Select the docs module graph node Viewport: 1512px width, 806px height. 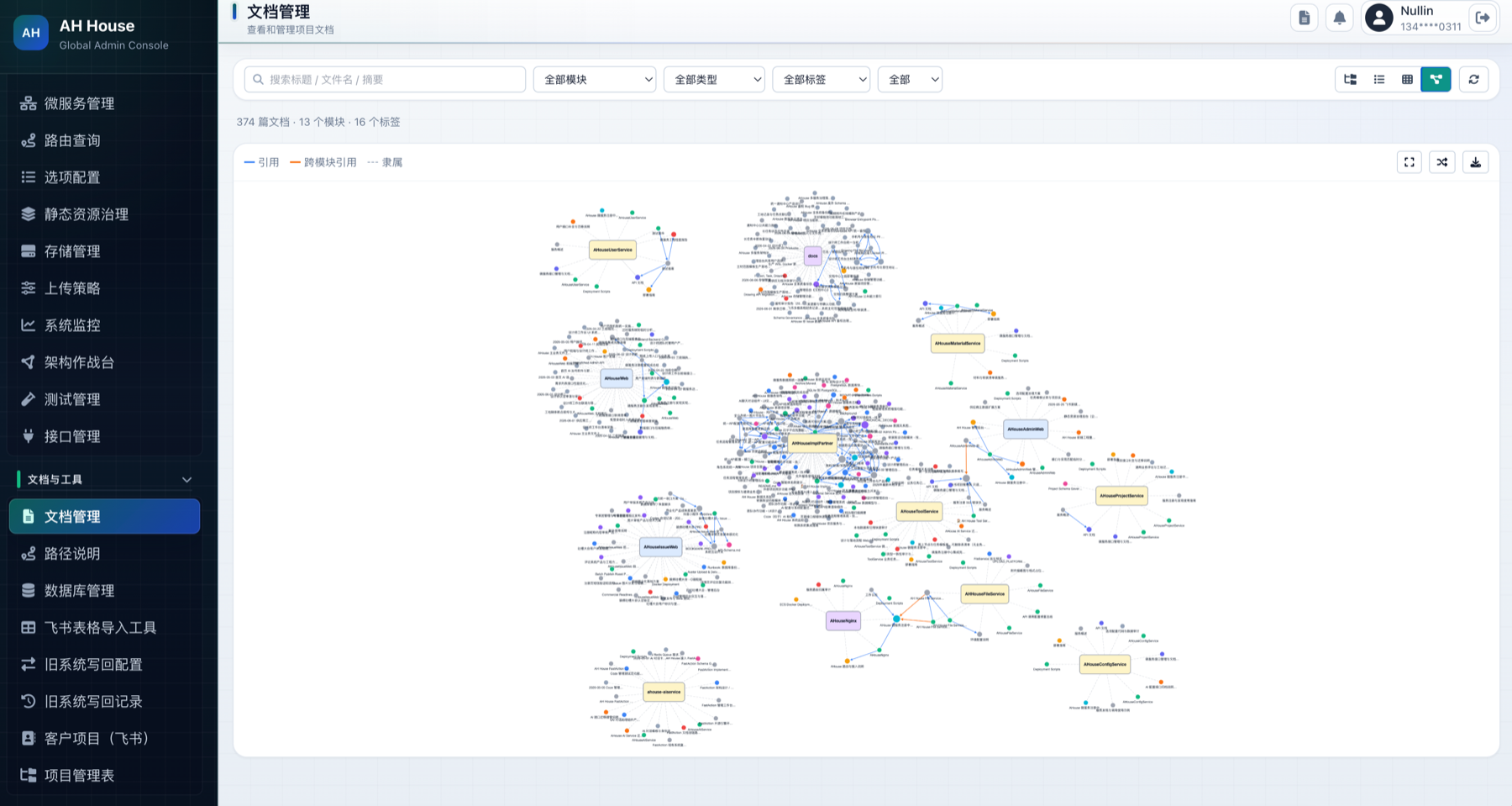[x=812, y=255]
